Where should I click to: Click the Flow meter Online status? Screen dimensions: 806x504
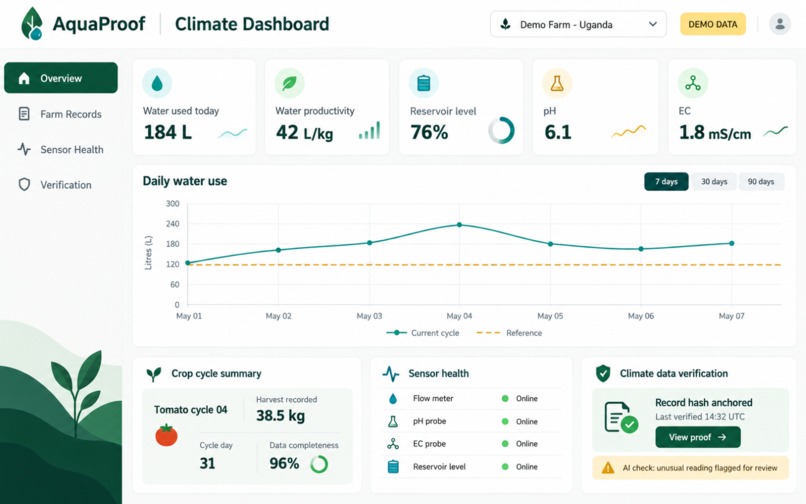pyautogui.click(x=520, y=399)
